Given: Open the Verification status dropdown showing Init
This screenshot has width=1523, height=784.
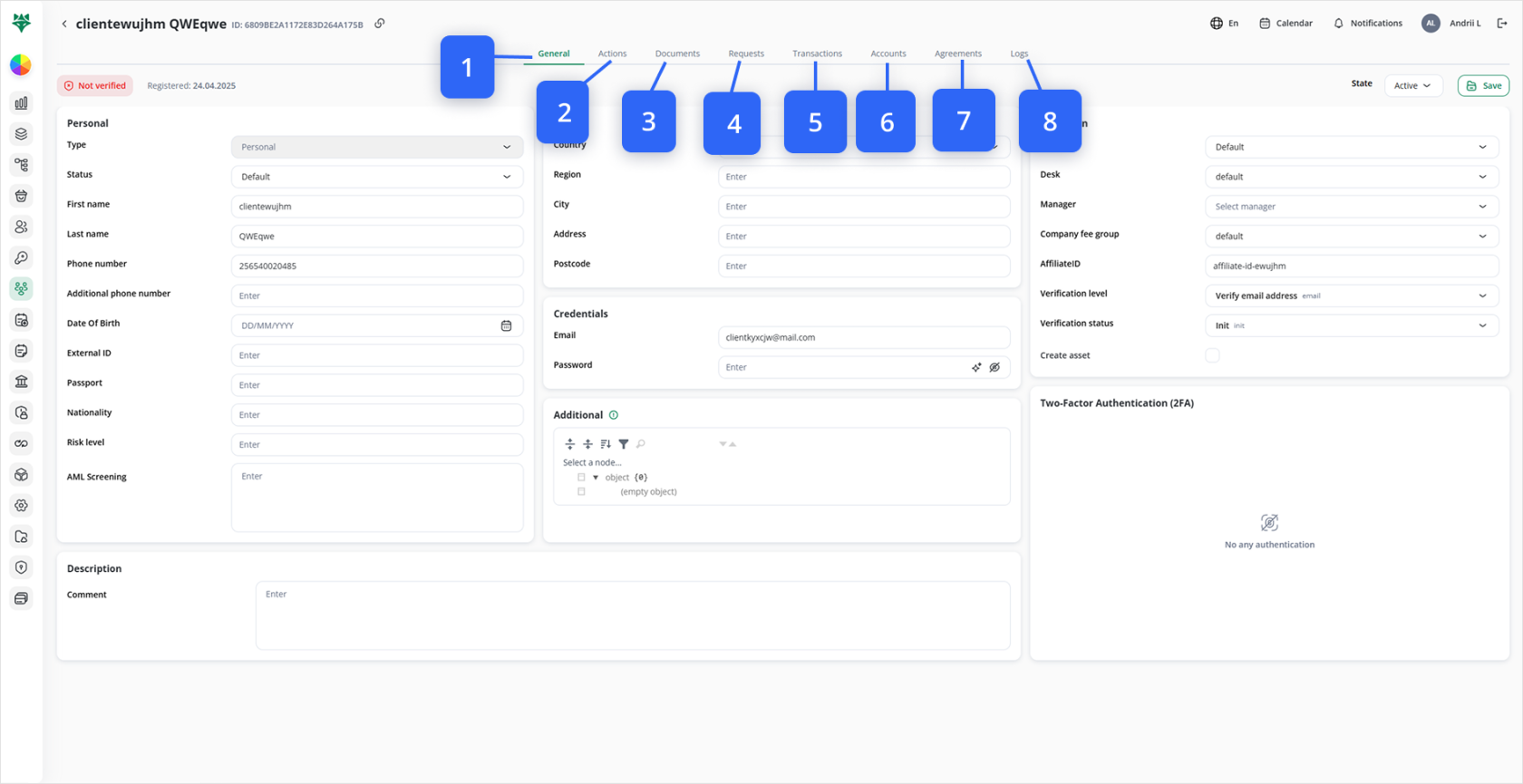Looking at the screenshot, I should click(1352, 325).
